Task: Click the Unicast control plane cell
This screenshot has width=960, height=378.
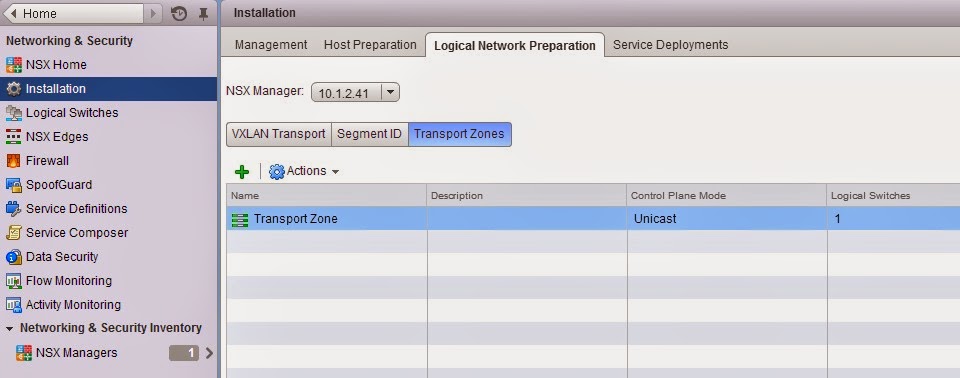Action: [x=727, y=219]
